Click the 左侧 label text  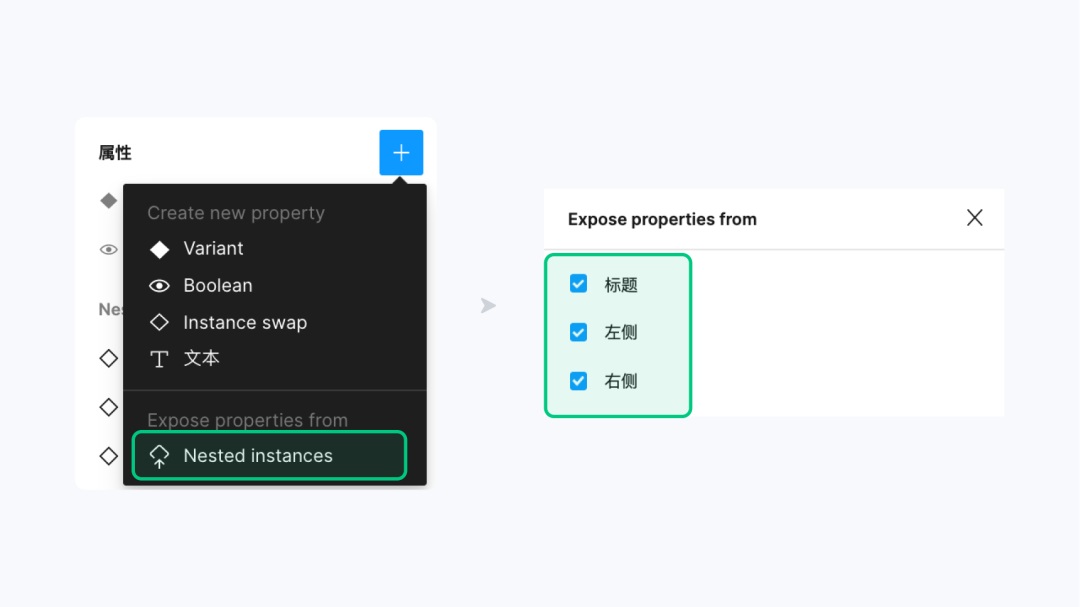coord(621,333)
